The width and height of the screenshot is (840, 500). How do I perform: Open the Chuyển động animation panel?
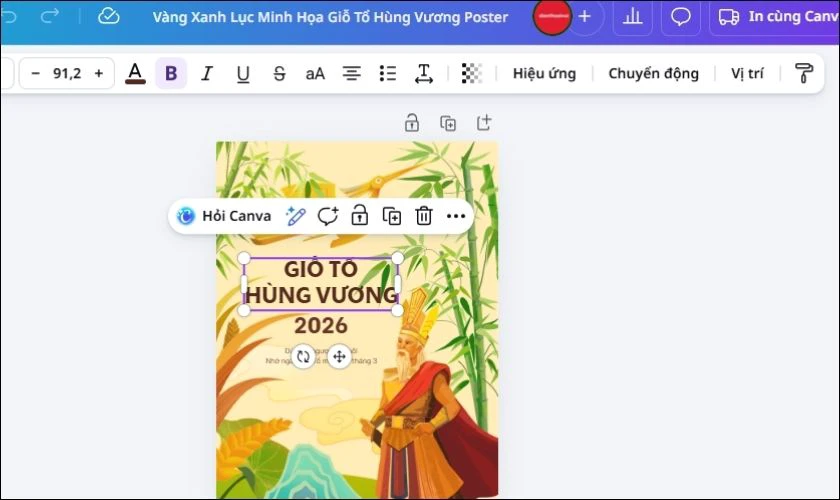coord(653,73)
